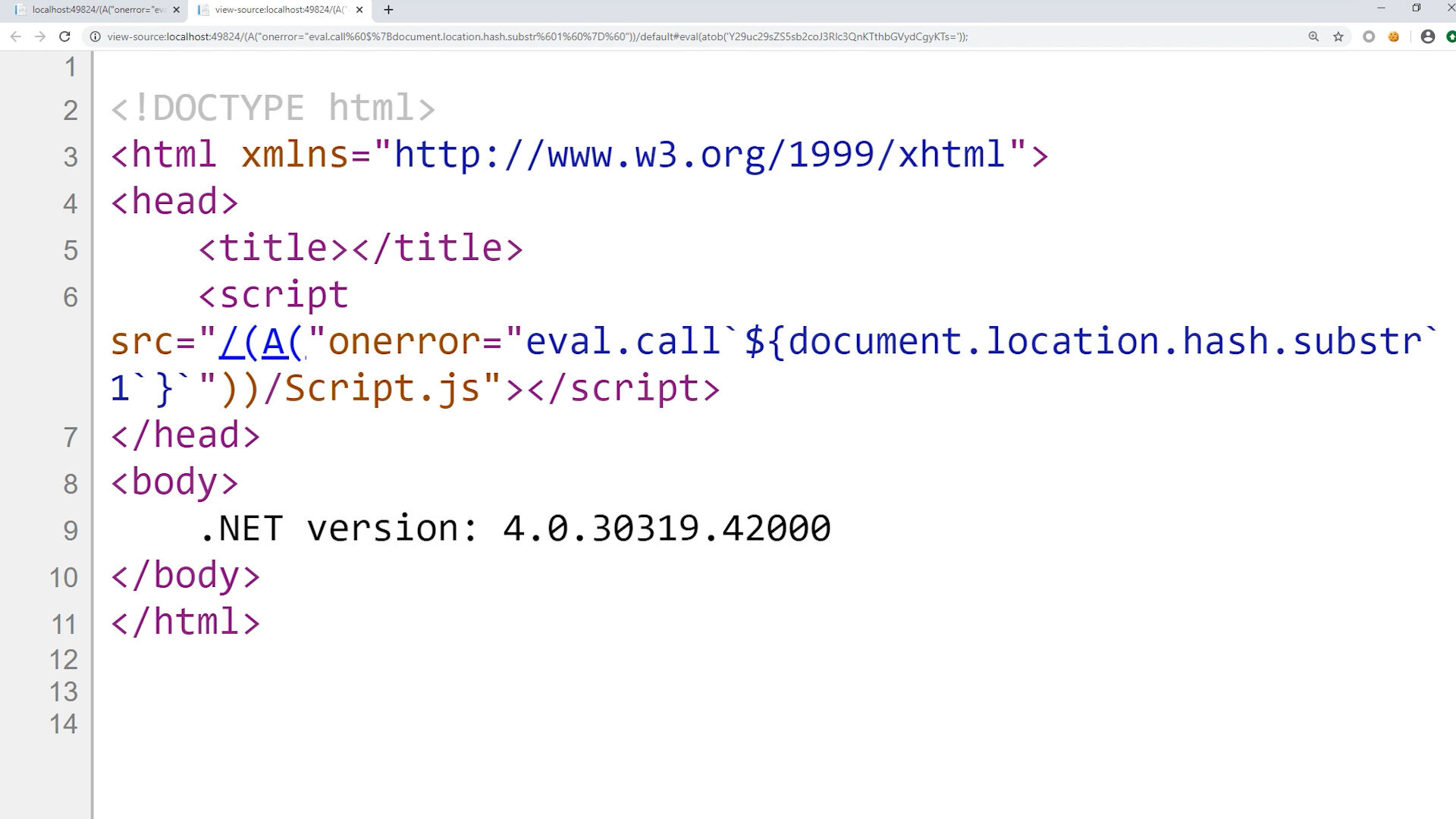This screenshot has height=819, width=1456.
Task: Click the http://www.w3.org/1999/xhtml attribute value
Action: [x=699, y=155]
